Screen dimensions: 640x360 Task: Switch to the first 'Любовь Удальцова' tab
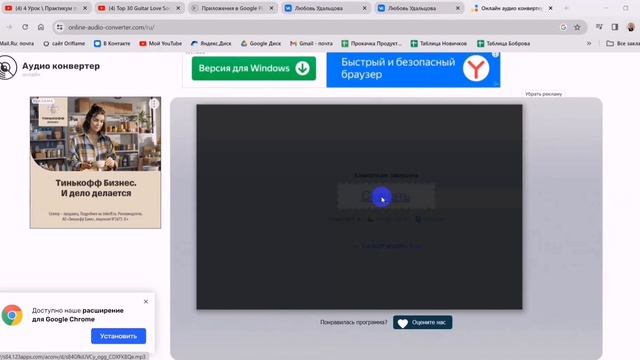pyautogui.click(x=326, y=8)
